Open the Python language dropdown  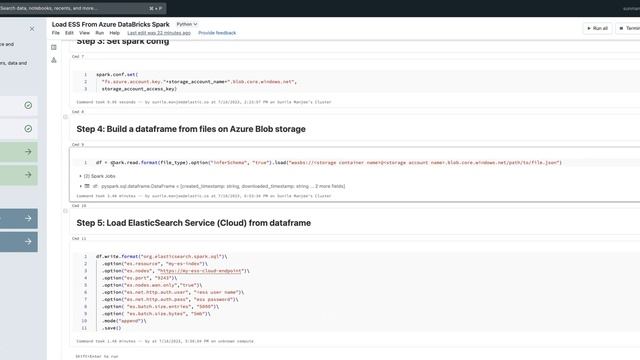click(x=187, y=24)
